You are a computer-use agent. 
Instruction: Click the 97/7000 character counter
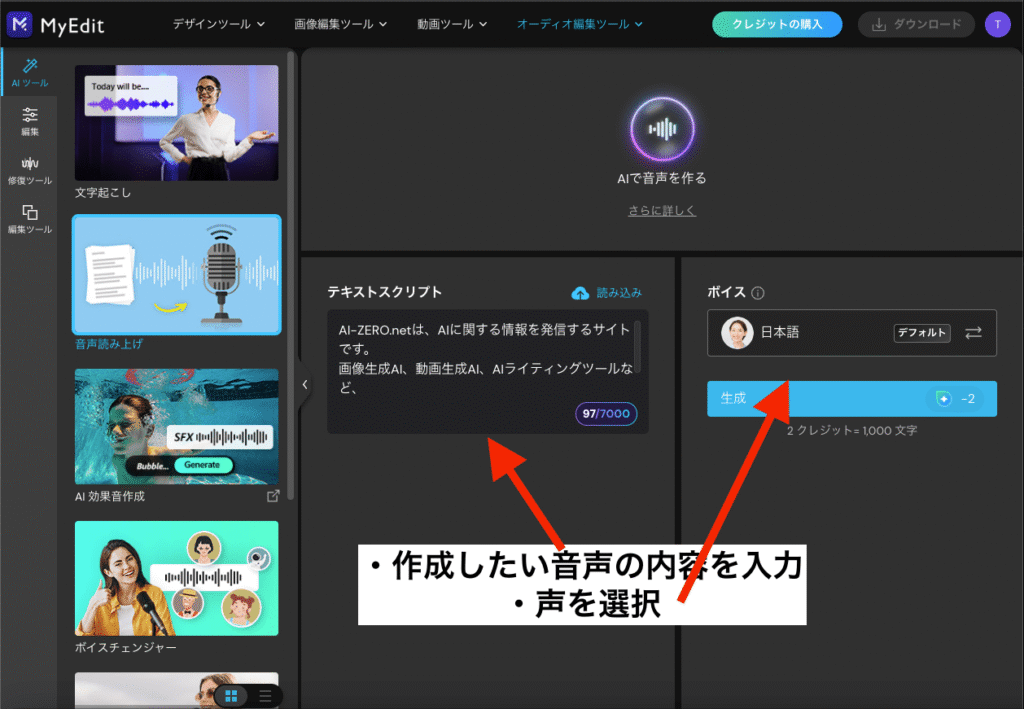click(x=606, y=414)
